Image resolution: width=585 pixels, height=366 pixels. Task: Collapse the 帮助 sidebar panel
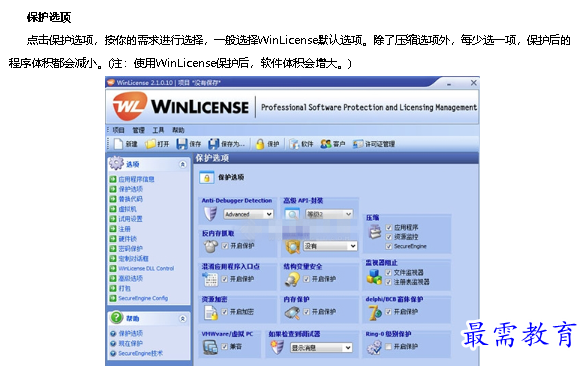182,319
